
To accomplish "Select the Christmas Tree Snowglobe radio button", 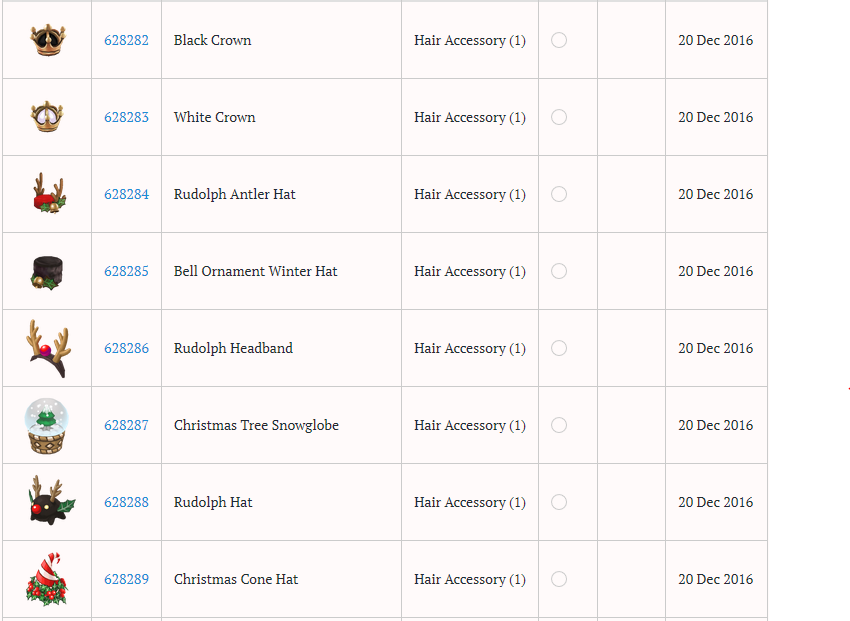I will click(559, 425).
